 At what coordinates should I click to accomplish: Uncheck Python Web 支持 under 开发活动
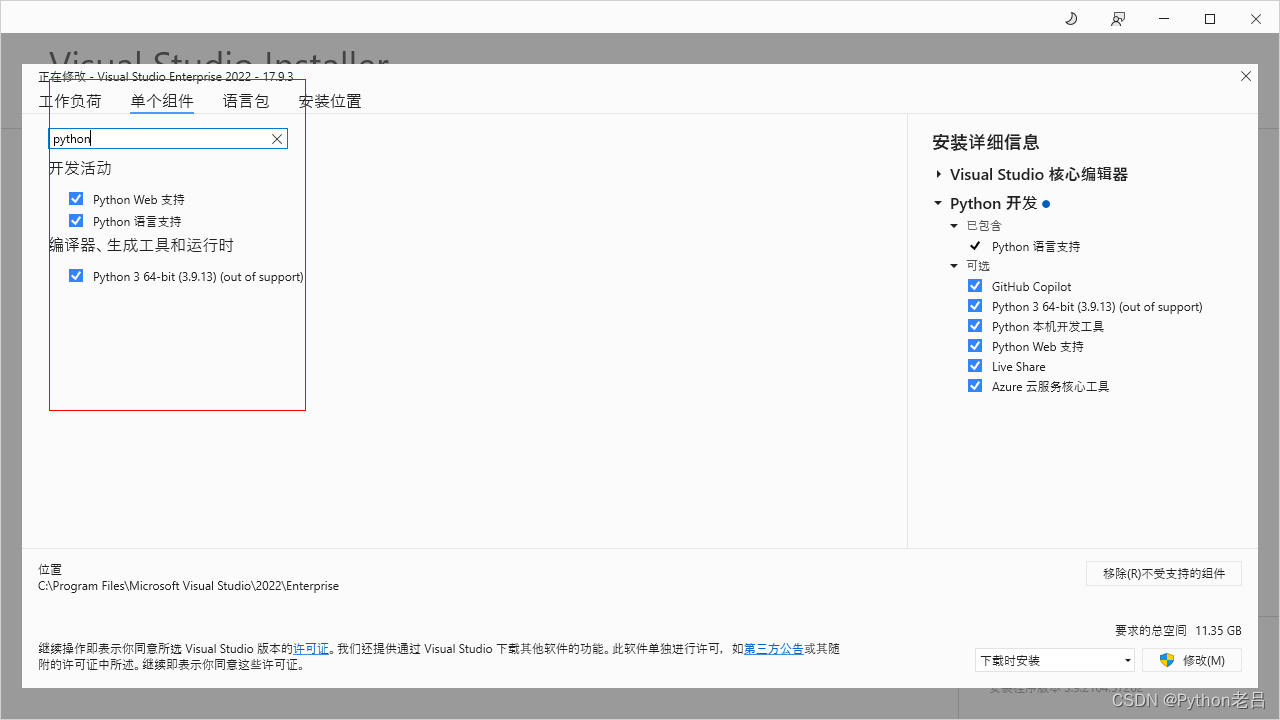[75, 198]
